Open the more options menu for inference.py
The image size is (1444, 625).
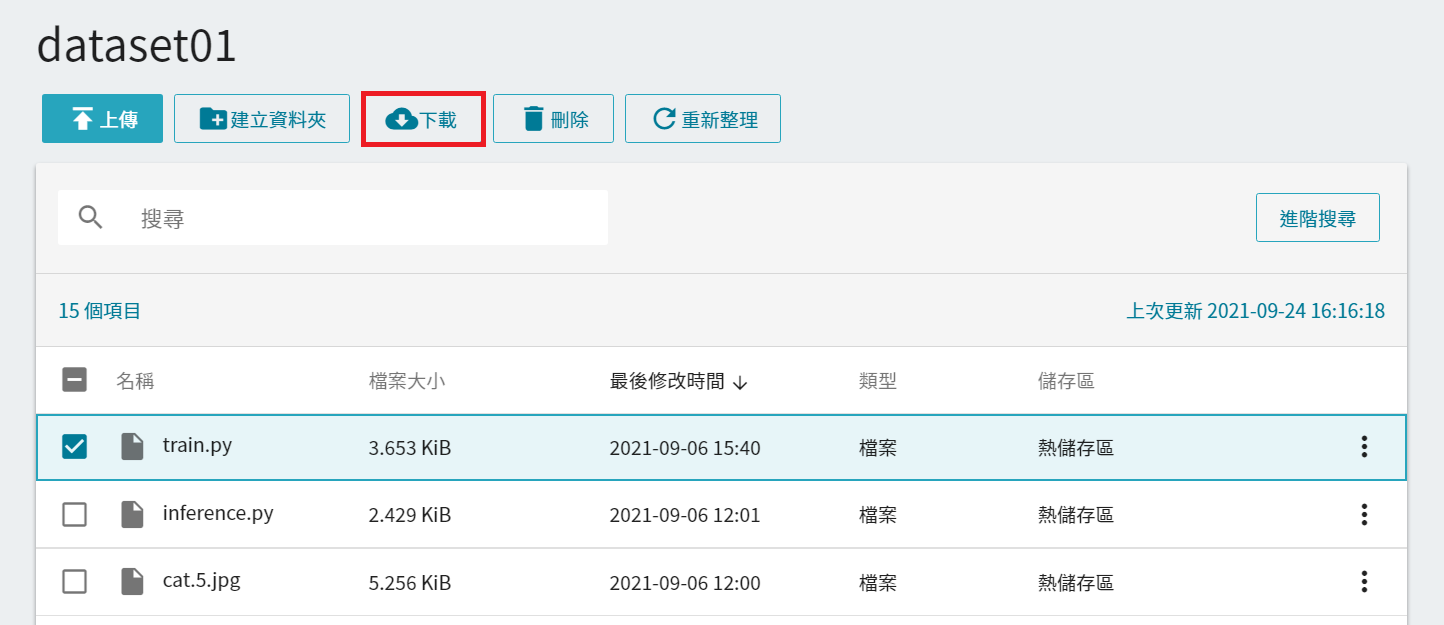(1364, 515)
